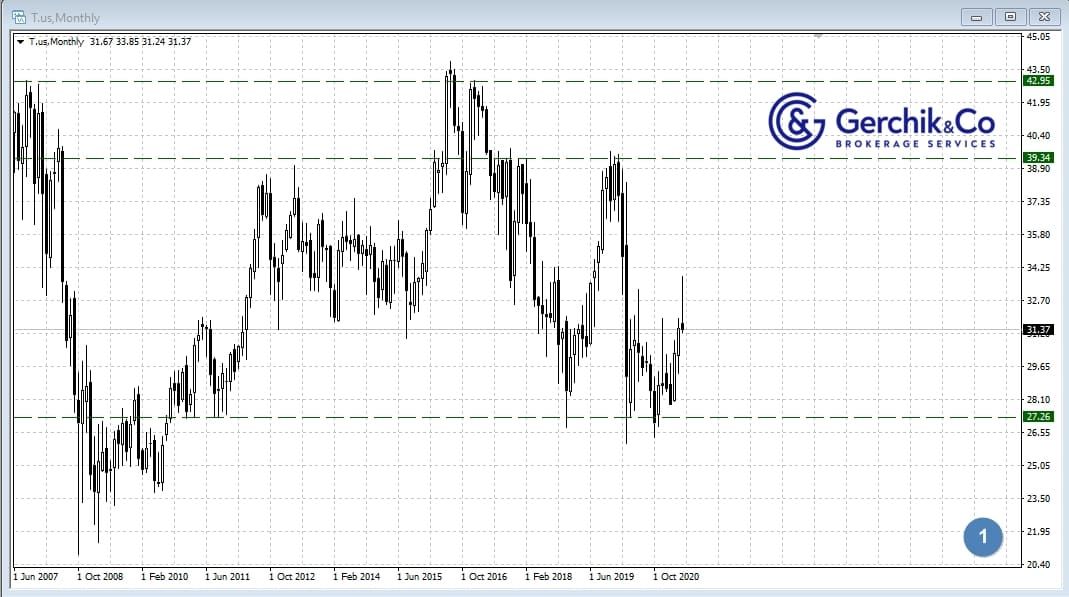This screenshot has width=1069, height=597.
Task: Minimize the T.us Monthly chart window
Action: 977,17
